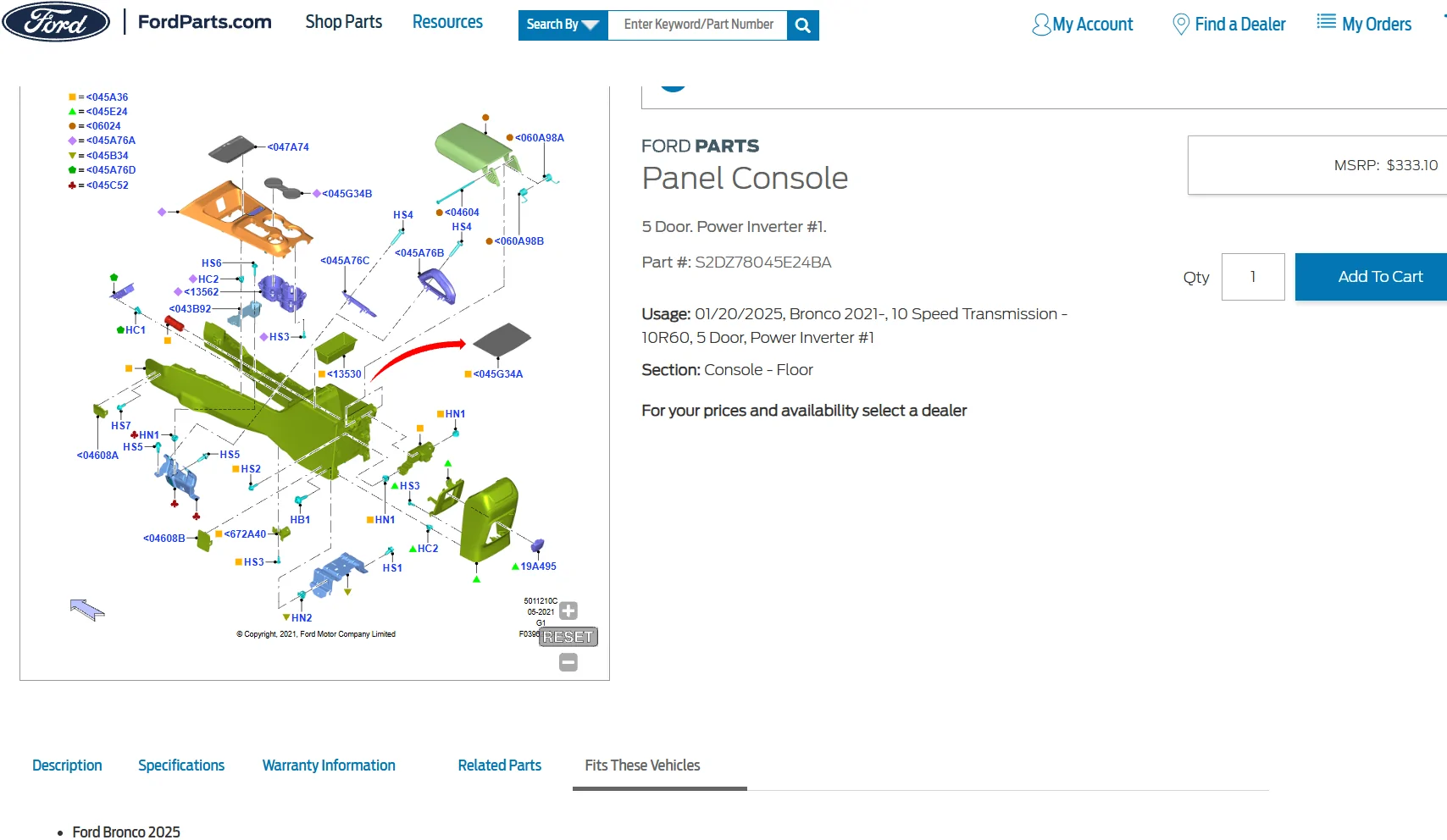Reset the parts diagram view
Viewport: 1447px width, 840px height.
coord(568,637)
